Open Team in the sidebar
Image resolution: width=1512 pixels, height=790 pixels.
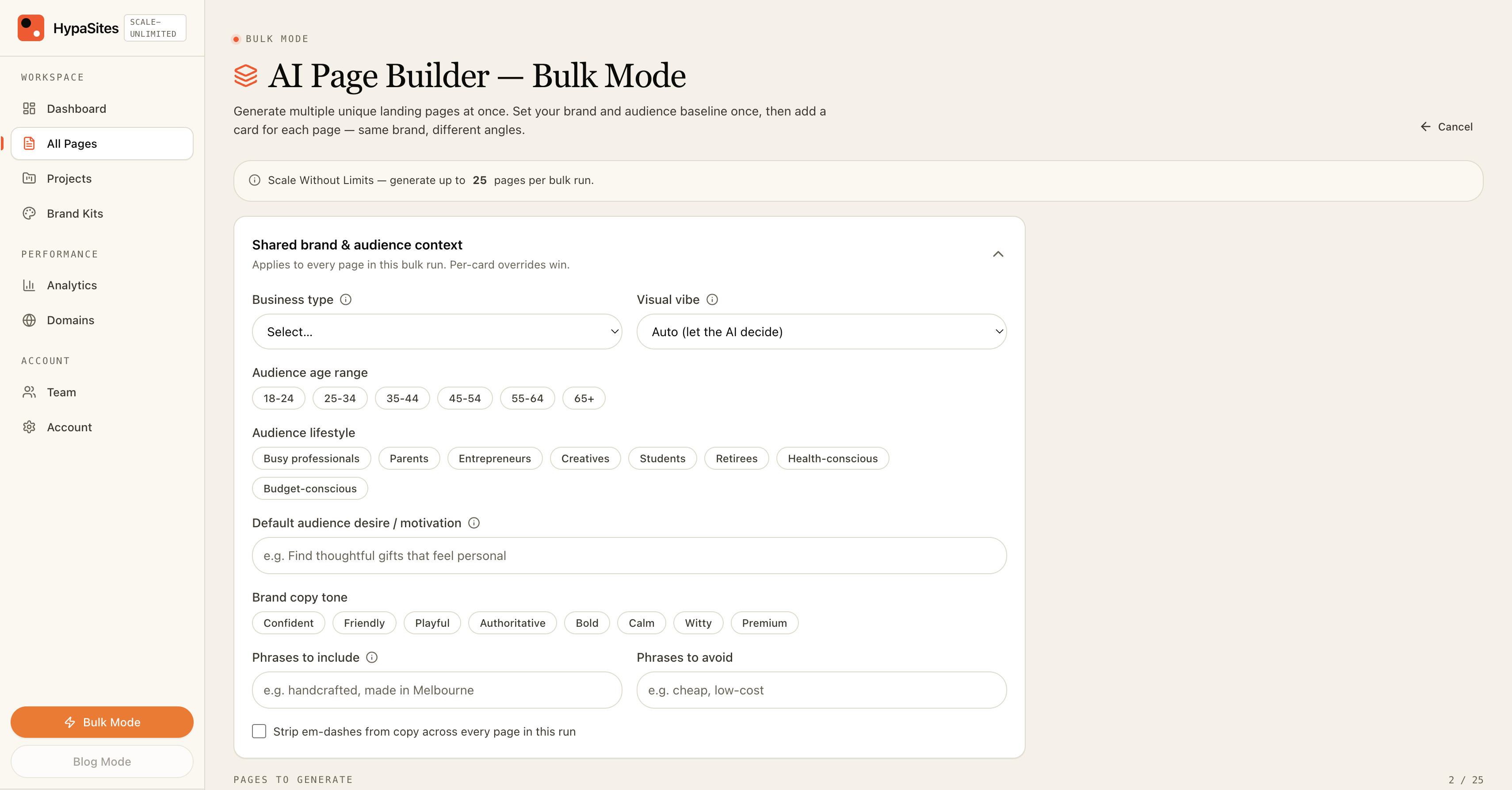[102, 392]
